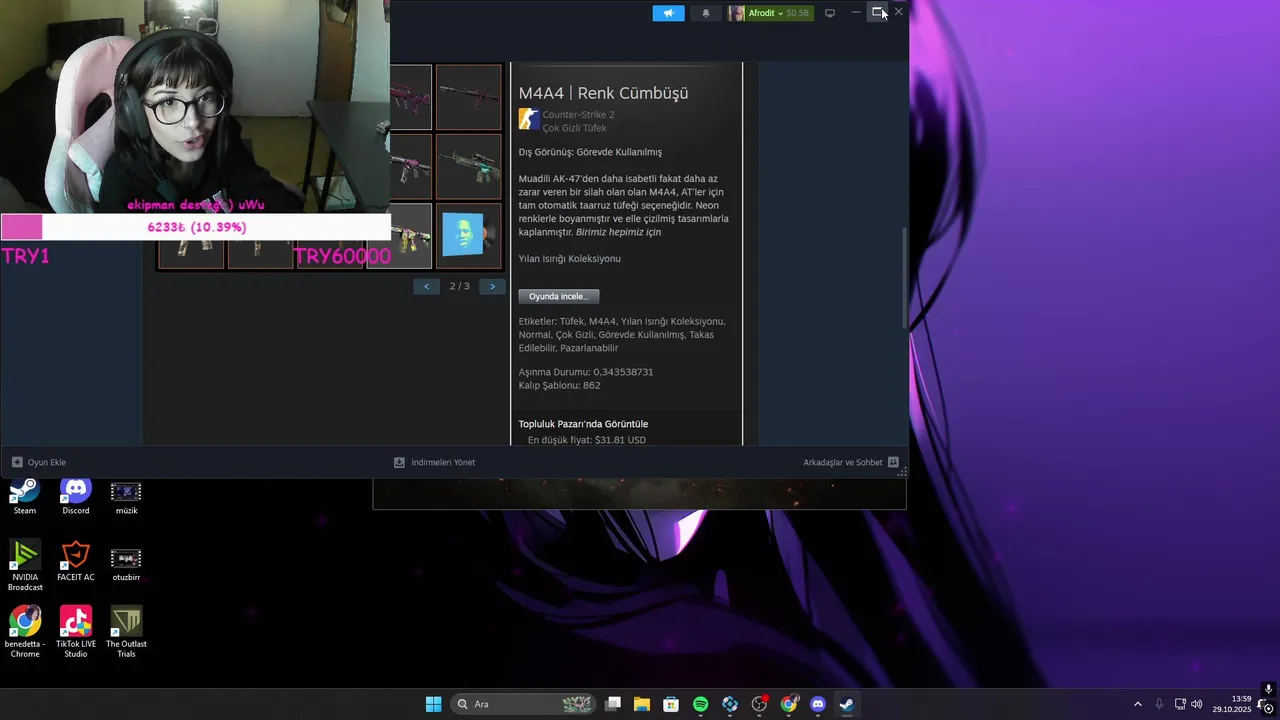Expand the system tray hidden icons chevron
Screen dimensions: 1280x720
[x=1137, y=704]
